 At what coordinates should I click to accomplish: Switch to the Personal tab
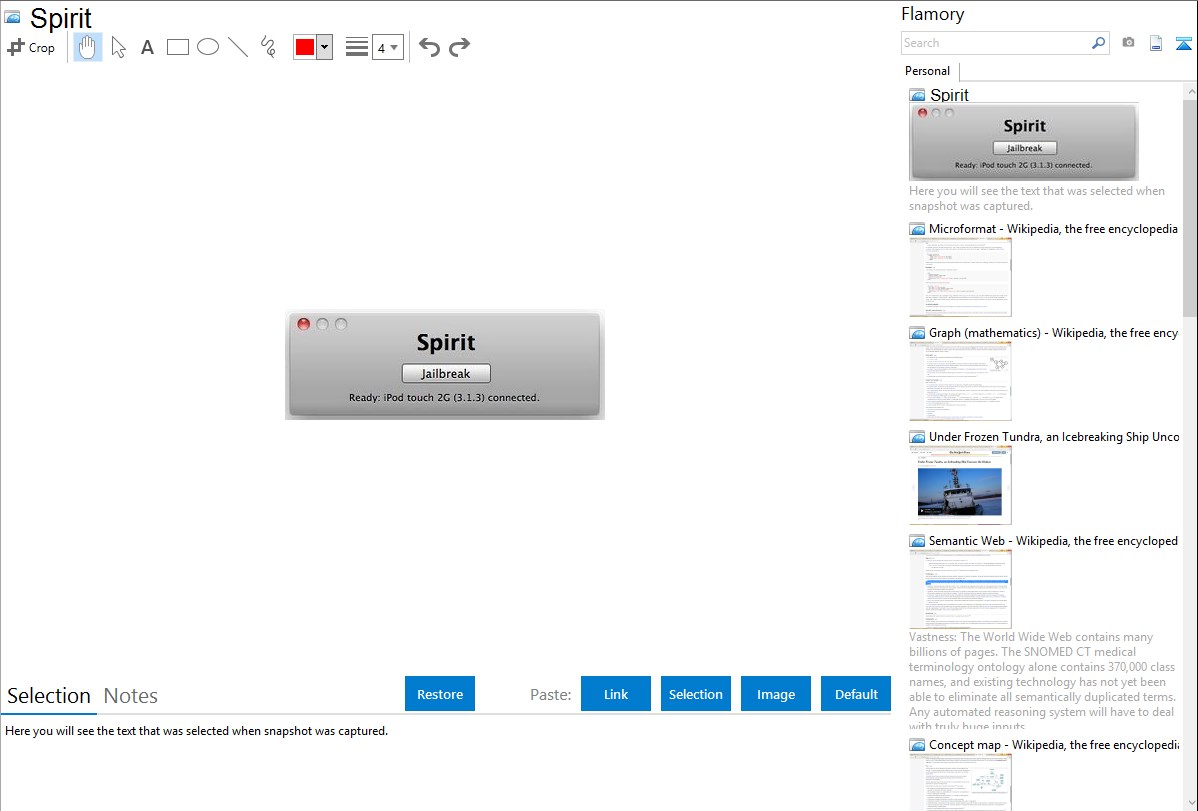(928, 71)
